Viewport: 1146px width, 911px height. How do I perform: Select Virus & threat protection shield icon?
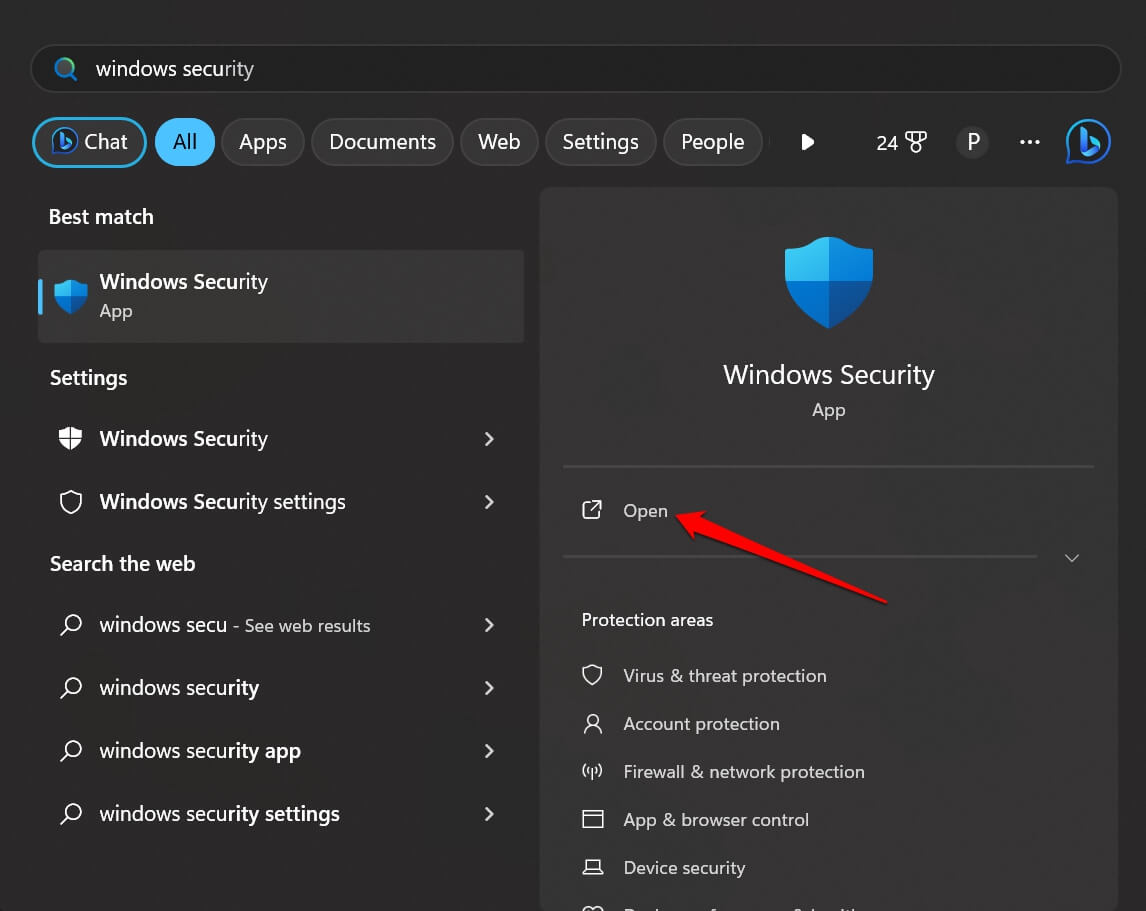click(x=593, y=675)
